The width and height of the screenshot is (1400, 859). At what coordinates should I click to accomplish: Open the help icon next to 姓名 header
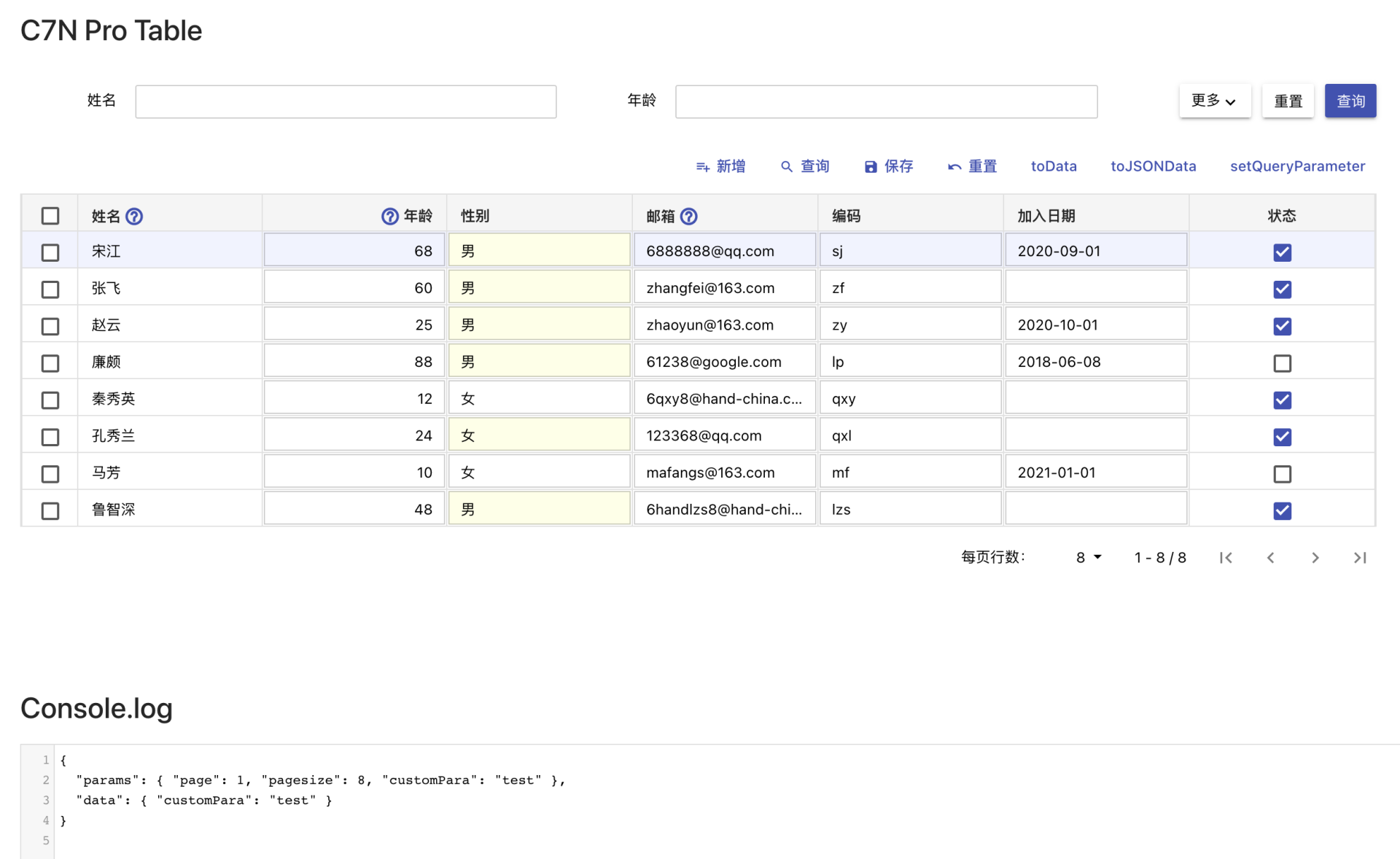[134, 216]
